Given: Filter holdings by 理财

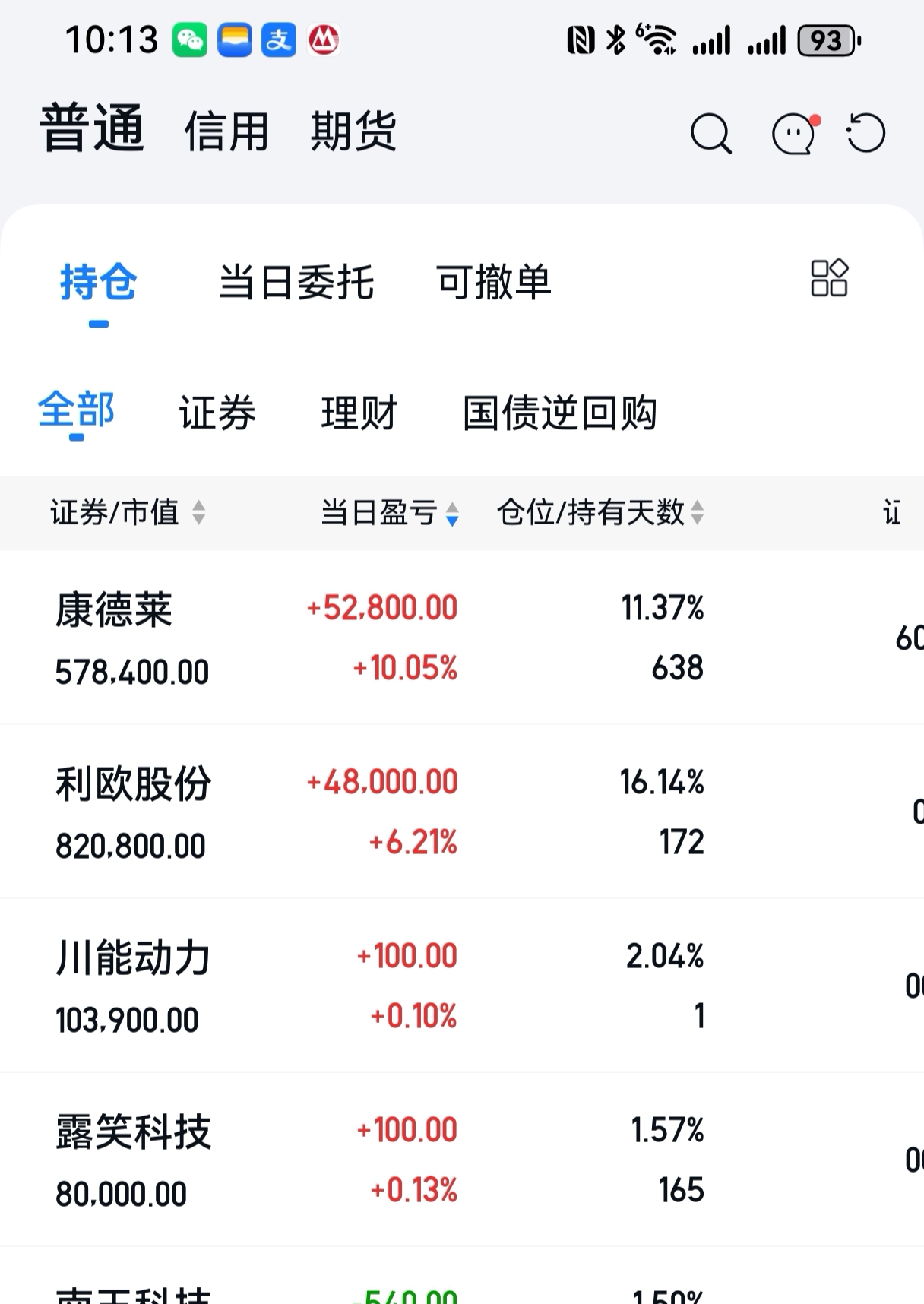Looking at the screenshot, I should (359, 413).
